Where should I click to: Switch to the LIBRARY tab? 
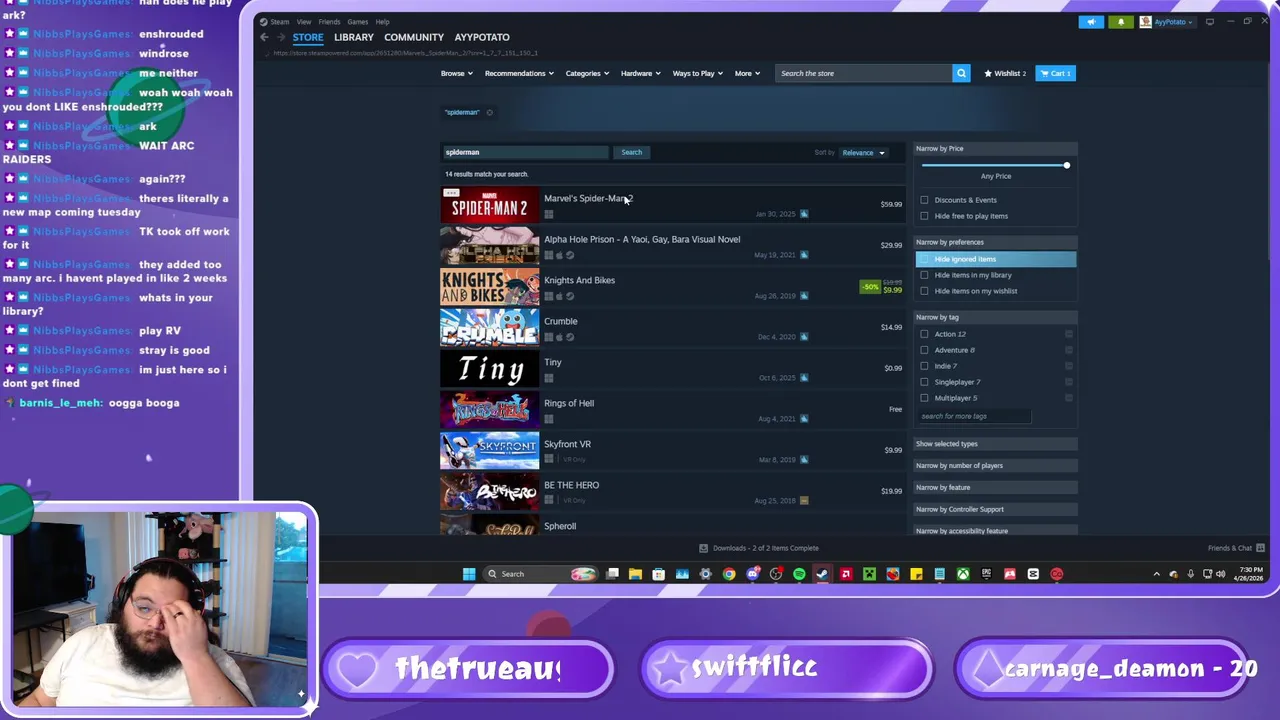pyautogui.click(x=353, y=37)
